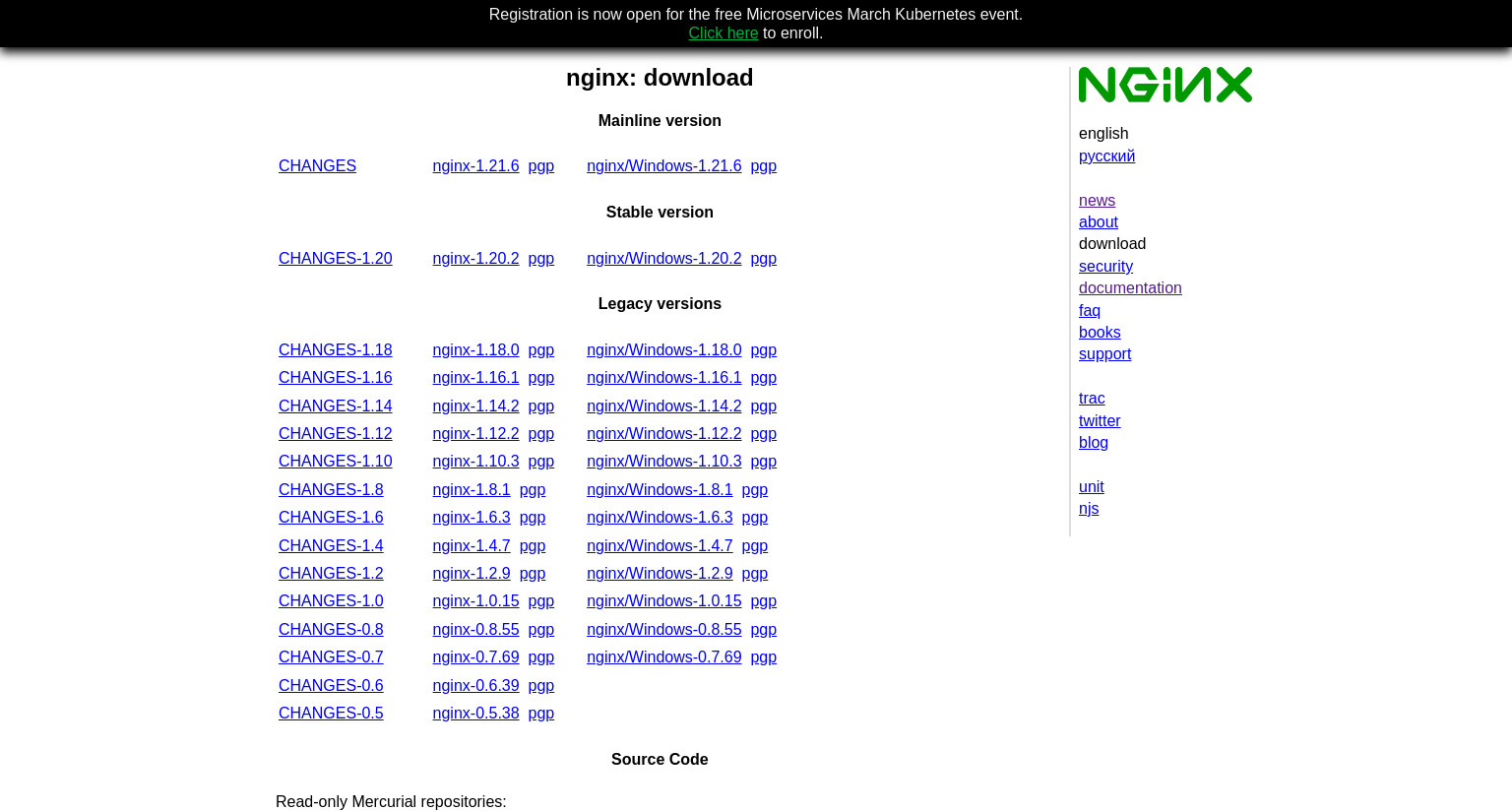Viewport: 1512px width, 811px height.
Task: Download nginx-1.6.3
Action: click(472, 518)
